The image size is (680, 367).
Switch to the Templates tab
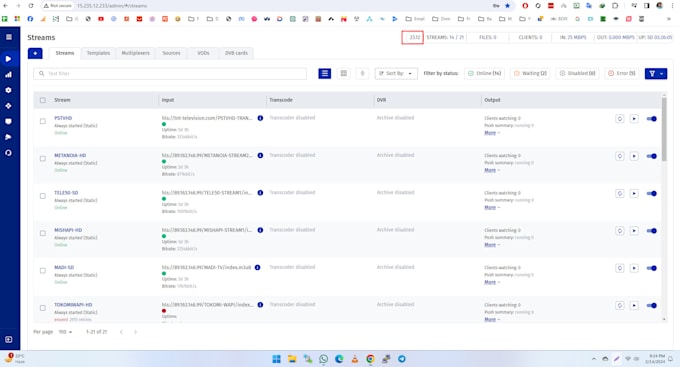98,53
